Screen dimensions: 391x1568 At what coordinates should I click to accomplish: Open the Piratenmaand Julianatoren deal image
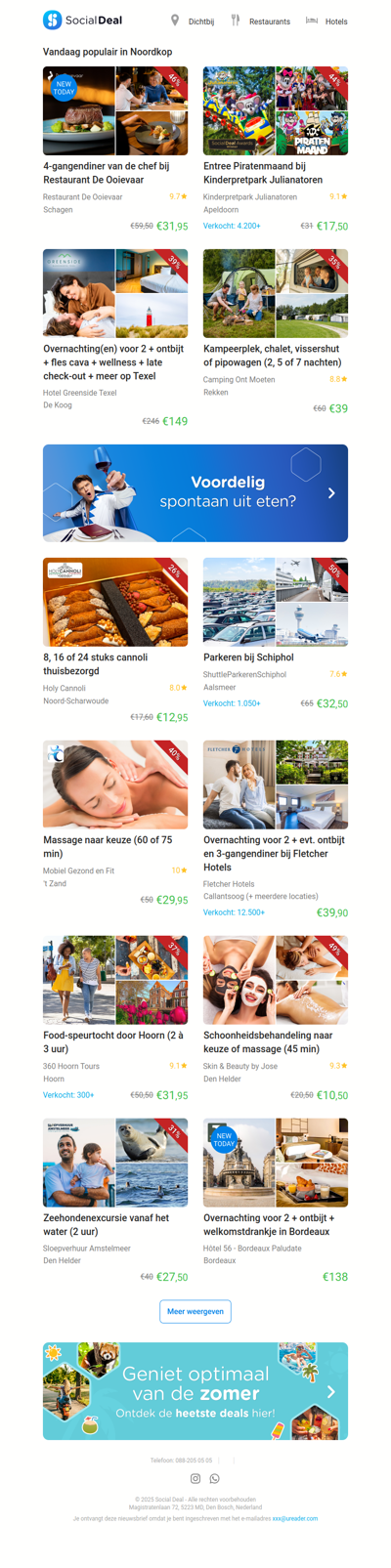pyautogui.click(x=276, y=110)
